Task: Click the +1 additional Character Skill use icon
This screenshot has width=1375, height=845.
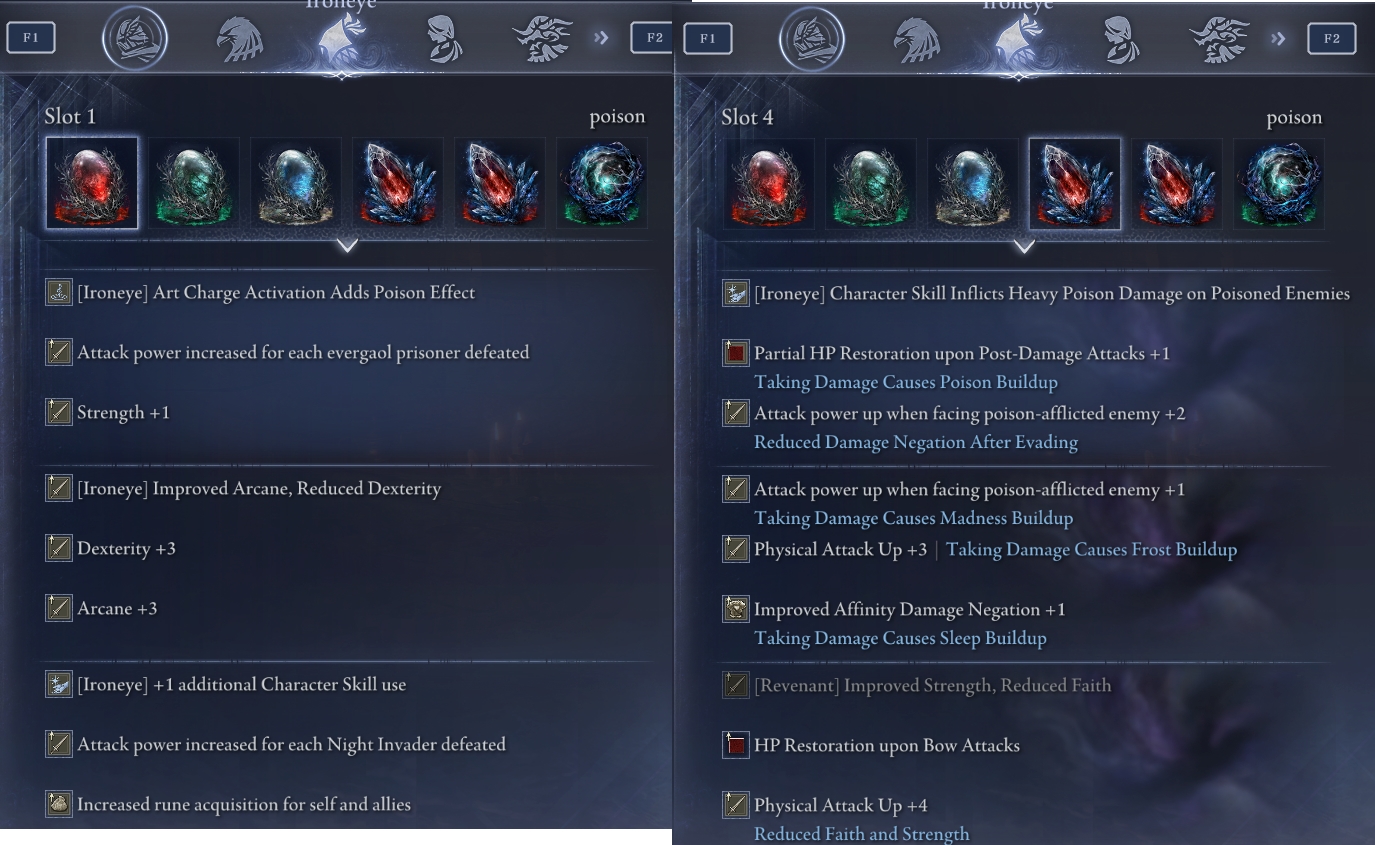Action: tap(59, 684)
